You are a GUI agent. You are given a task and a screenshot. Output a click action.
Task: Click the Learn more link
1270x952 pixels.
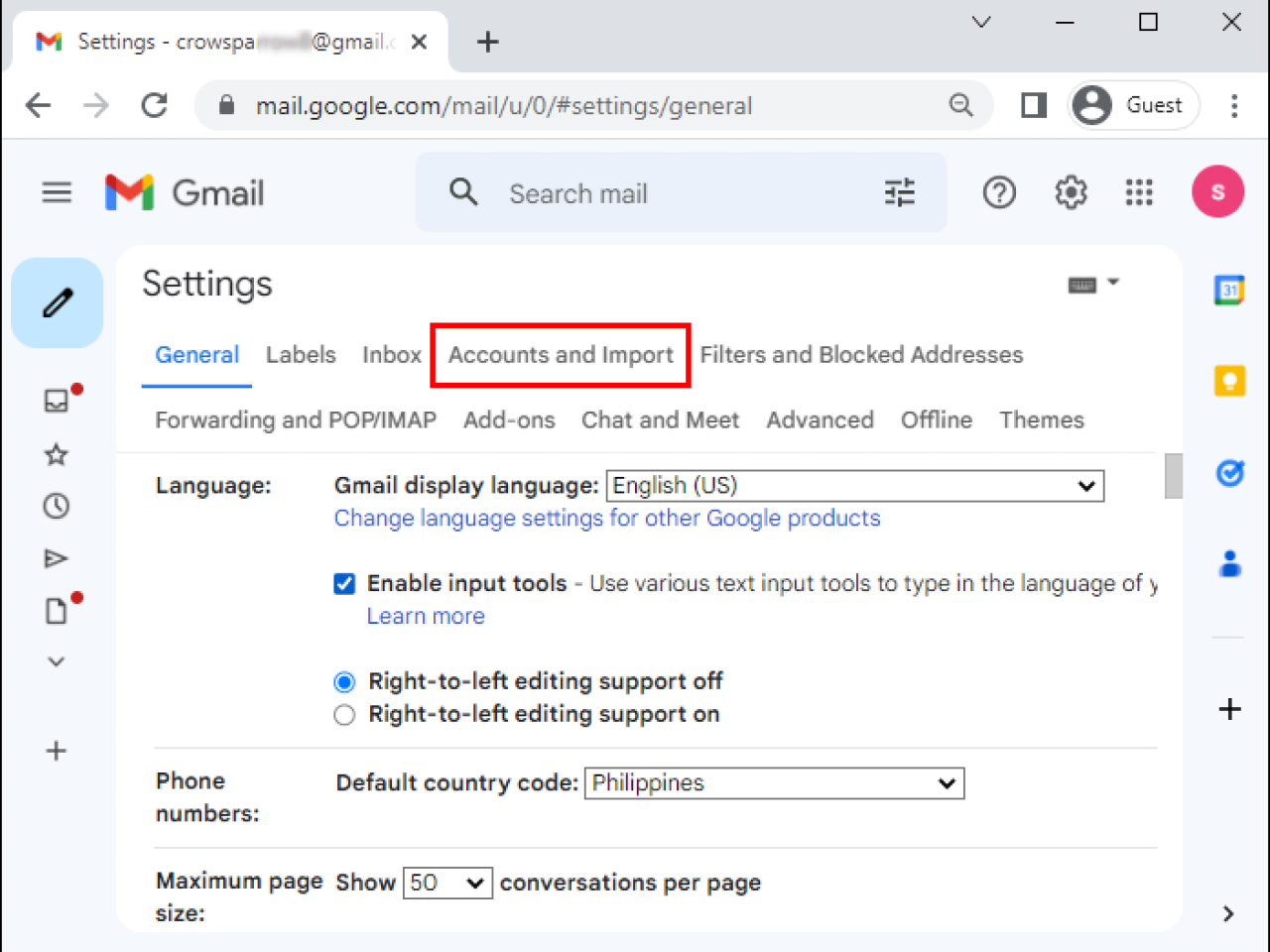point(425,616)
